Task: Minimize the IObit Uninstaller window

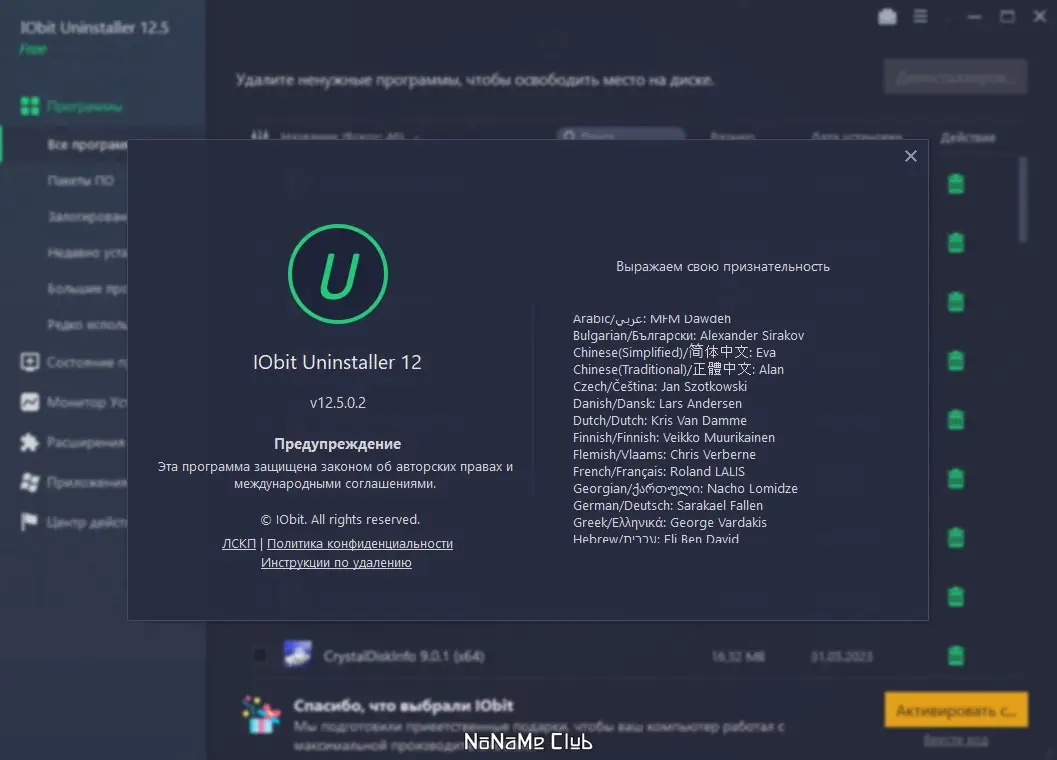Action: [x=974, y=16]
